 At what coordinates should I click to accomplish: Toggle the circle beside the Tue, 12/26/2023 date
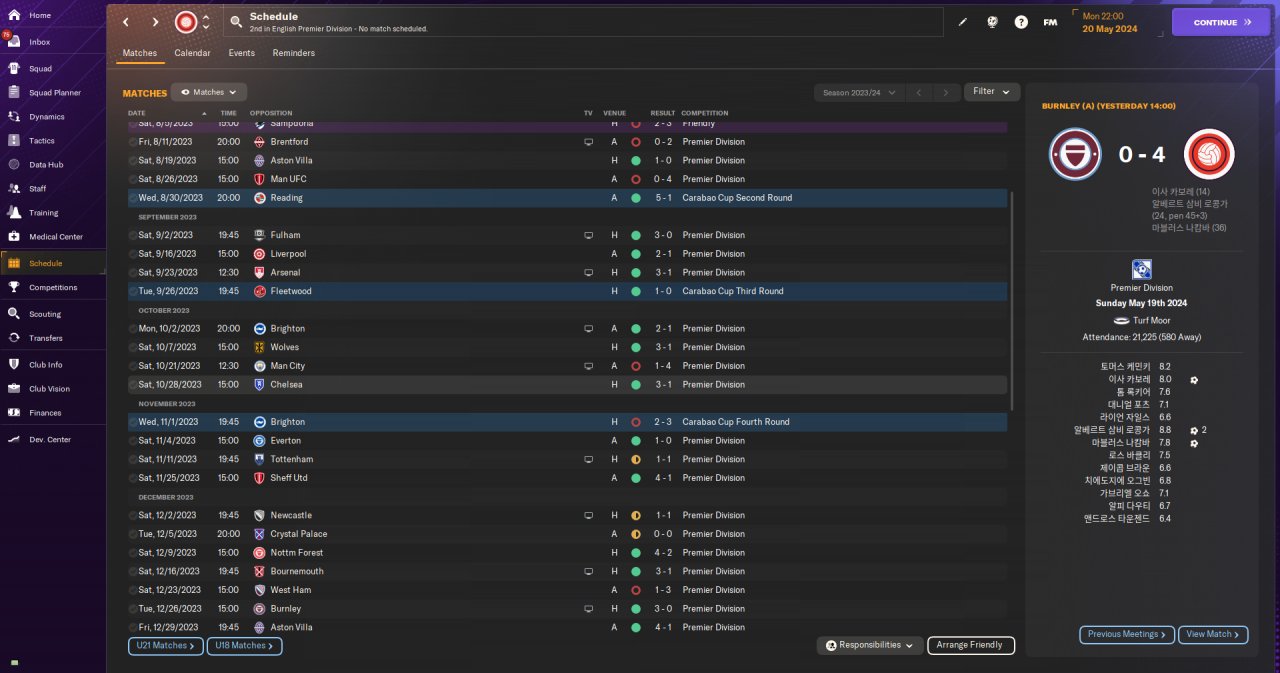click(x=133, y=608)
